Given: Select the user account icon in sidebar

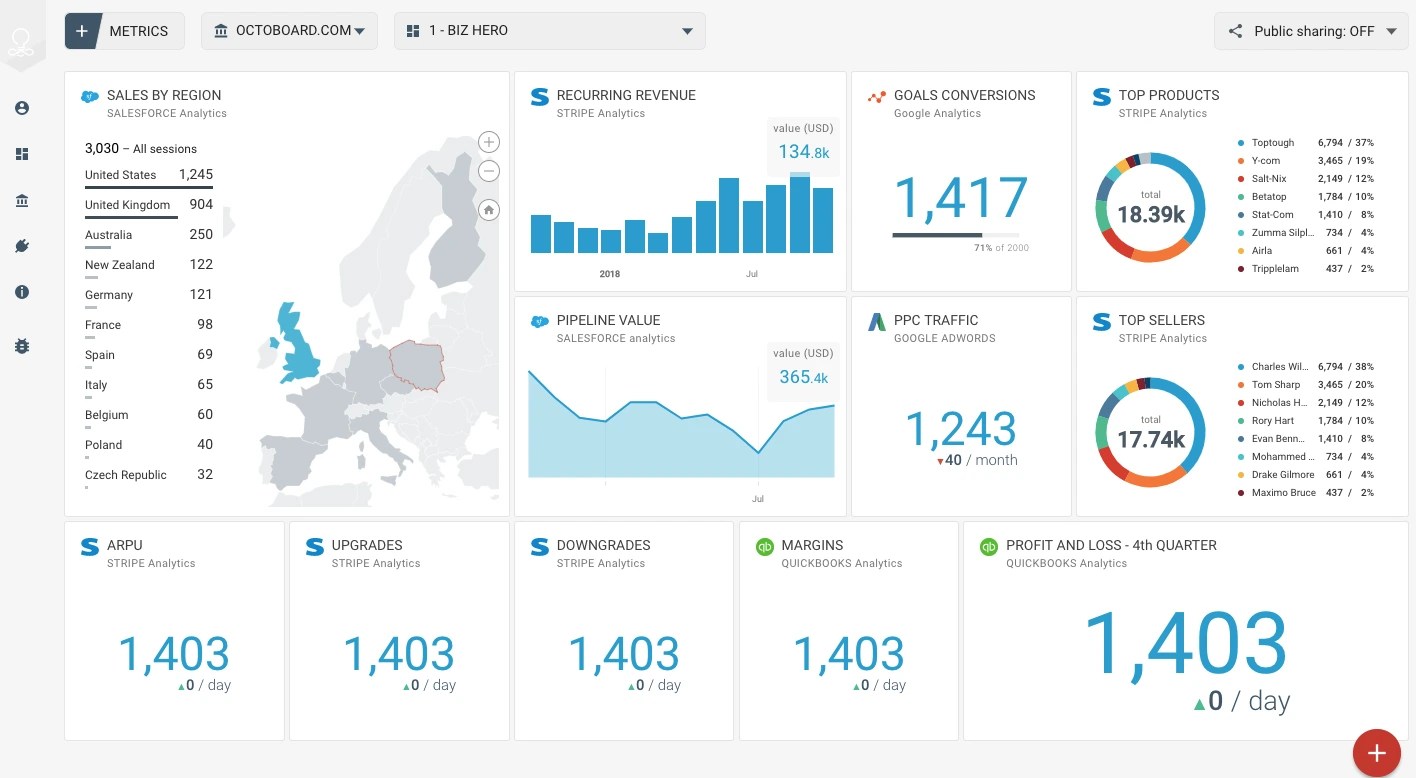Looking at the screenshot, I should click(x=22, y=108).
